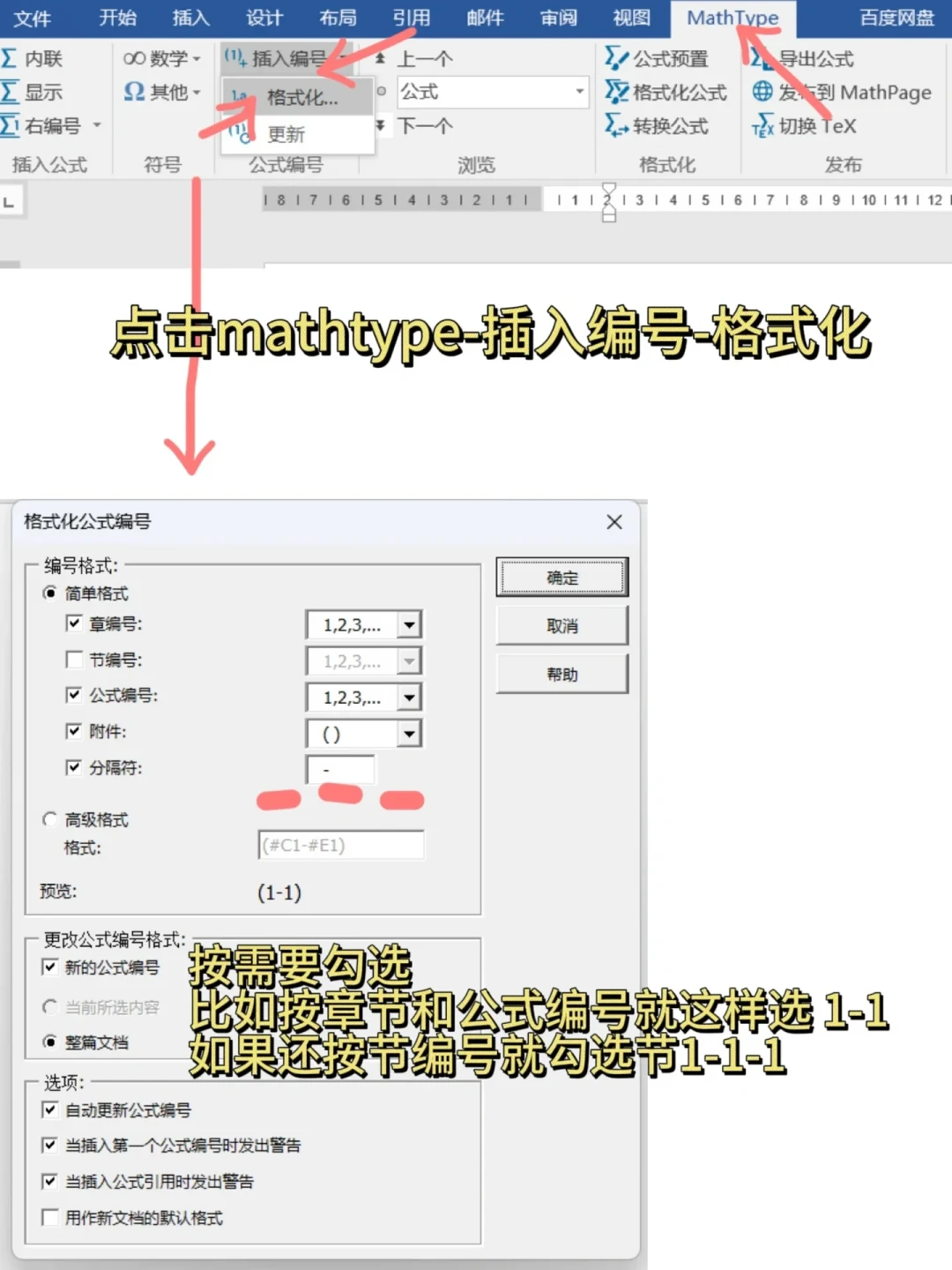Select the 高级格式 radio button

click(x=50, y=819)
